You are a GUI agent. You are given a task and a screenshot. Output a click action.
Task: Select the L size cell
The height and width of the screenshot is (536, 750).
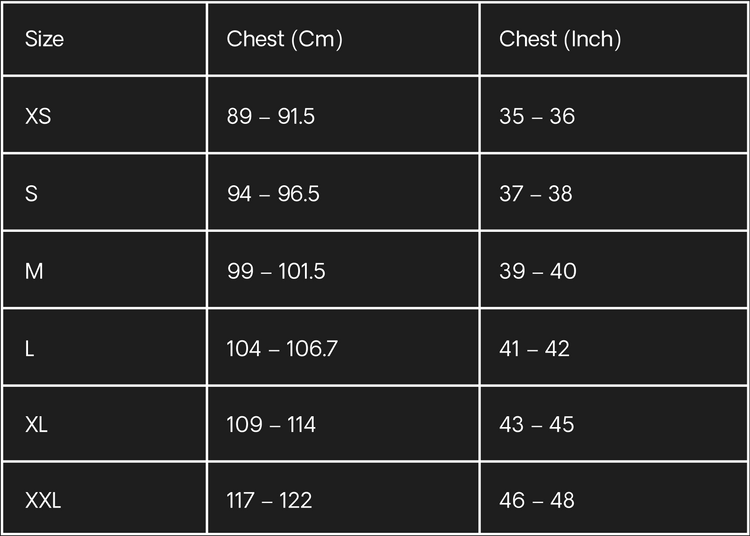pyautogui.click(x=30, y=348)
